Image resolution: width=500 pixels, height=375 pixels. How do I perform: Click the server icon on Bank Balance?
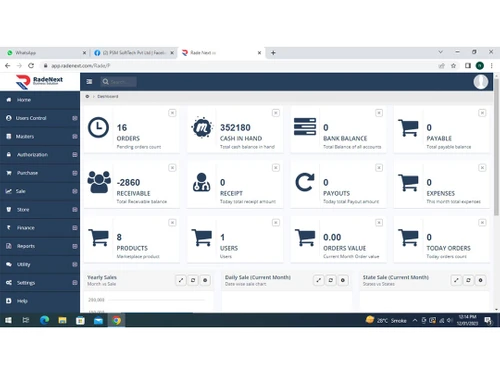click(x=305, y=126)
